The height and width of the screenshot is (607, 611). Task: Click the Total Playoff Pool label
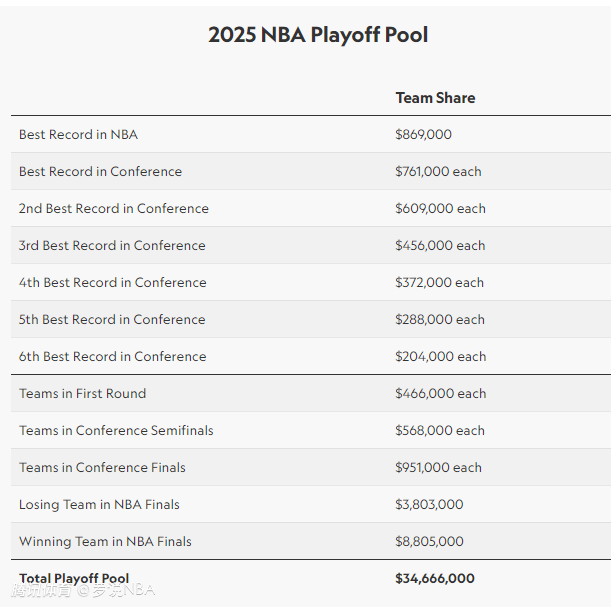(x=74, y=579)
